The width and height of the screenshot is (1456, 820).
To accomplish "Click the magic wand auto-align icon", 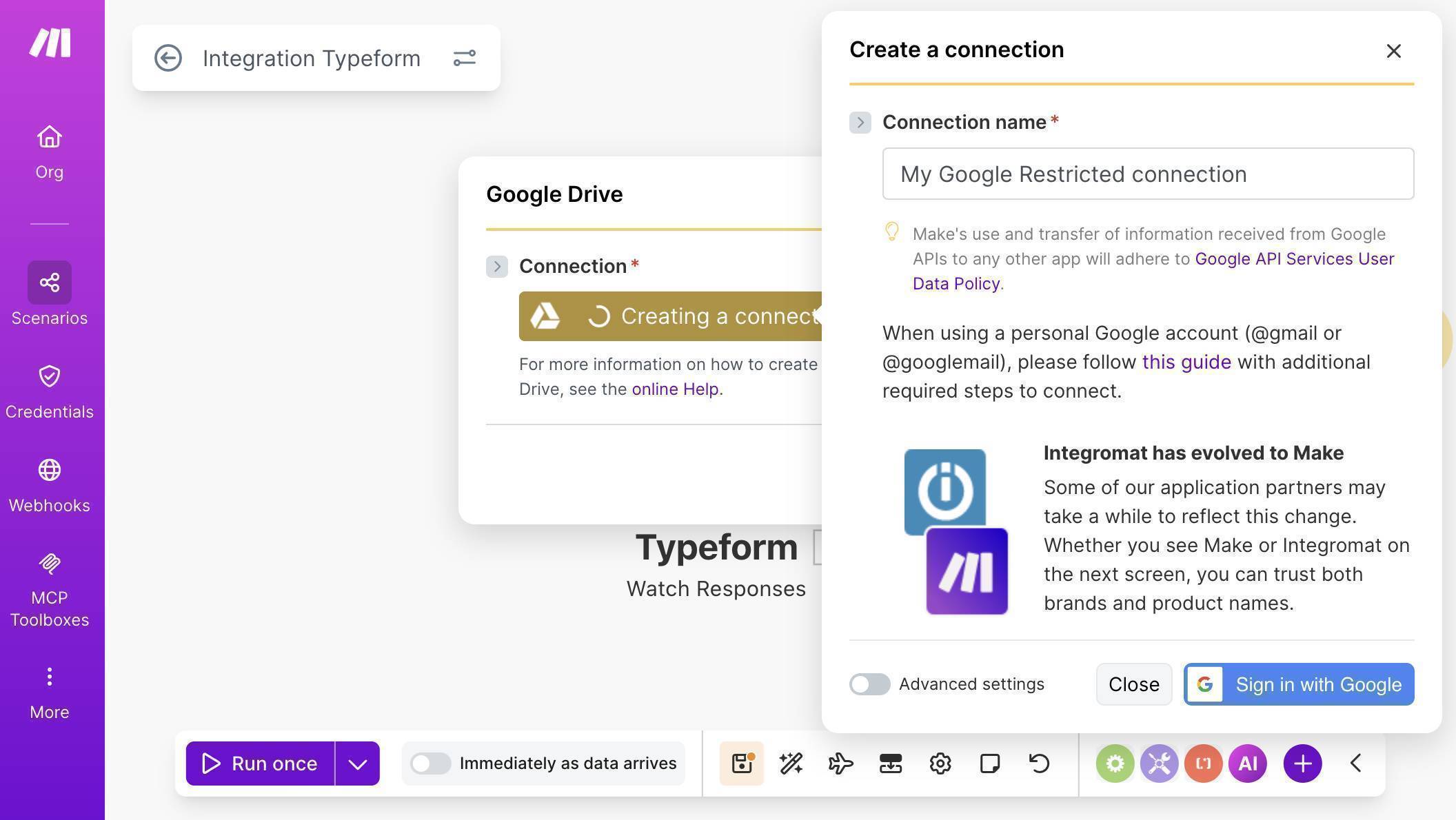I will click(791, 763).
